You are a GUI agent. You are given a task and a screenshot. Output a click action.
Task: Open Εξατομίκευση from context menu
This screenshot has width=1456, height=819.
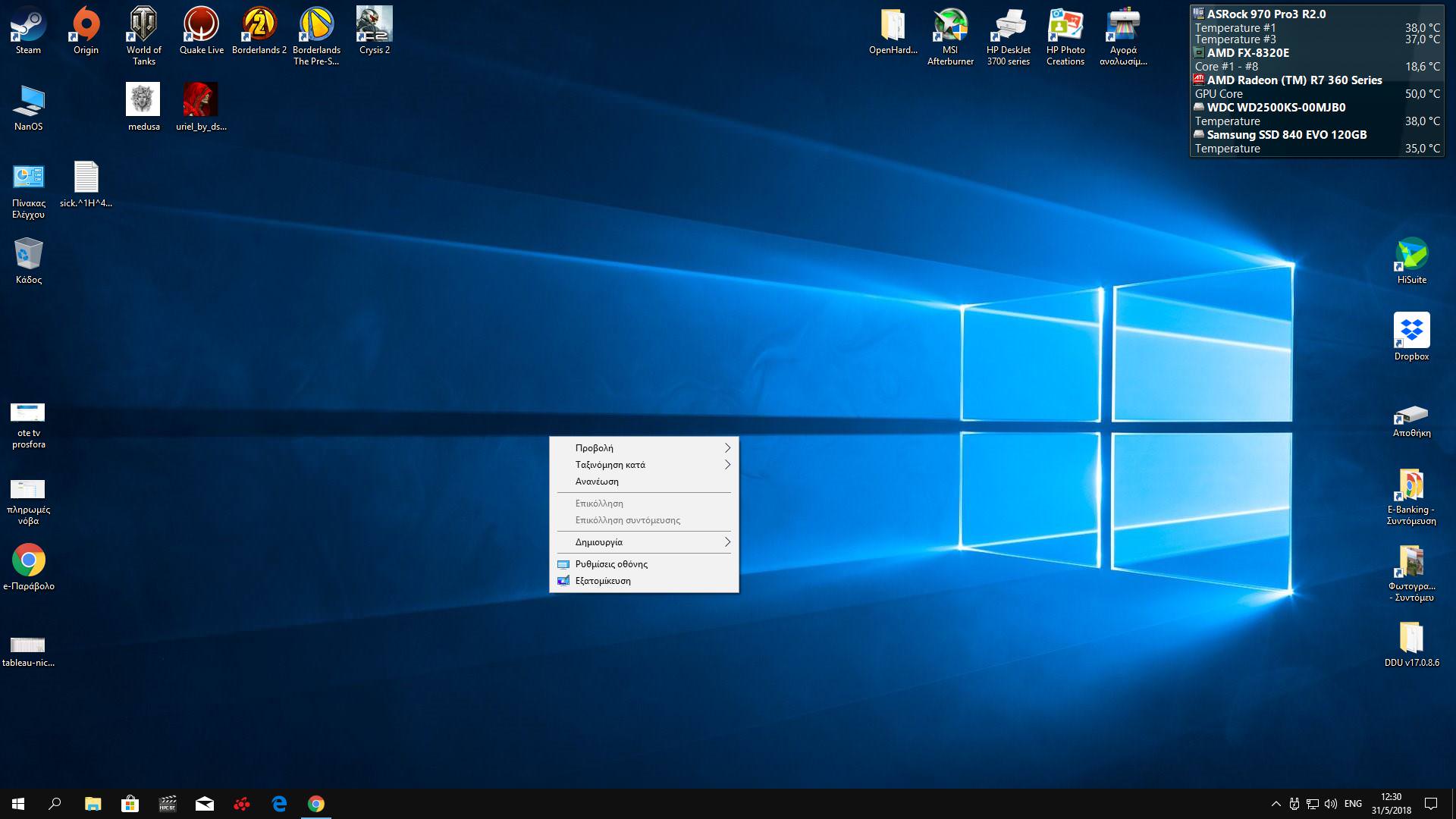point(644,580)
